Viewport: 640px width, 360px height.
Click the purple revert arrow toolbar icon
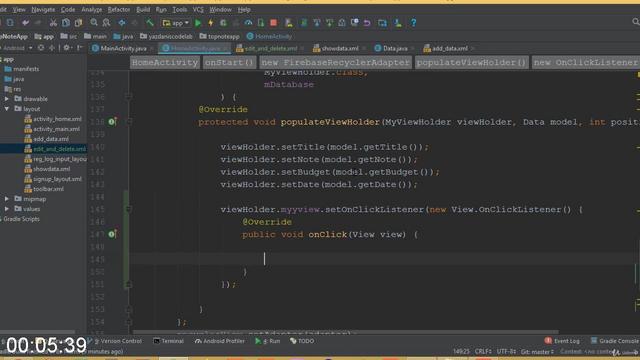367,23
